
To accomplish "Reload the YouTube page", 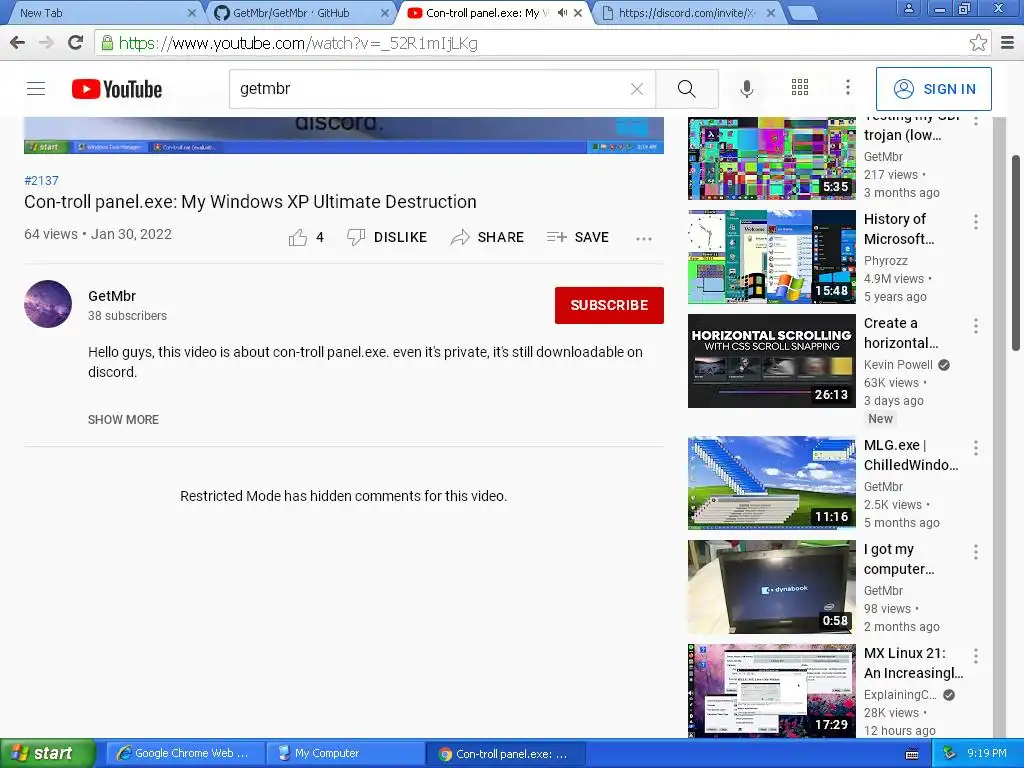I will pyautogui.click(x=76, y=43).
